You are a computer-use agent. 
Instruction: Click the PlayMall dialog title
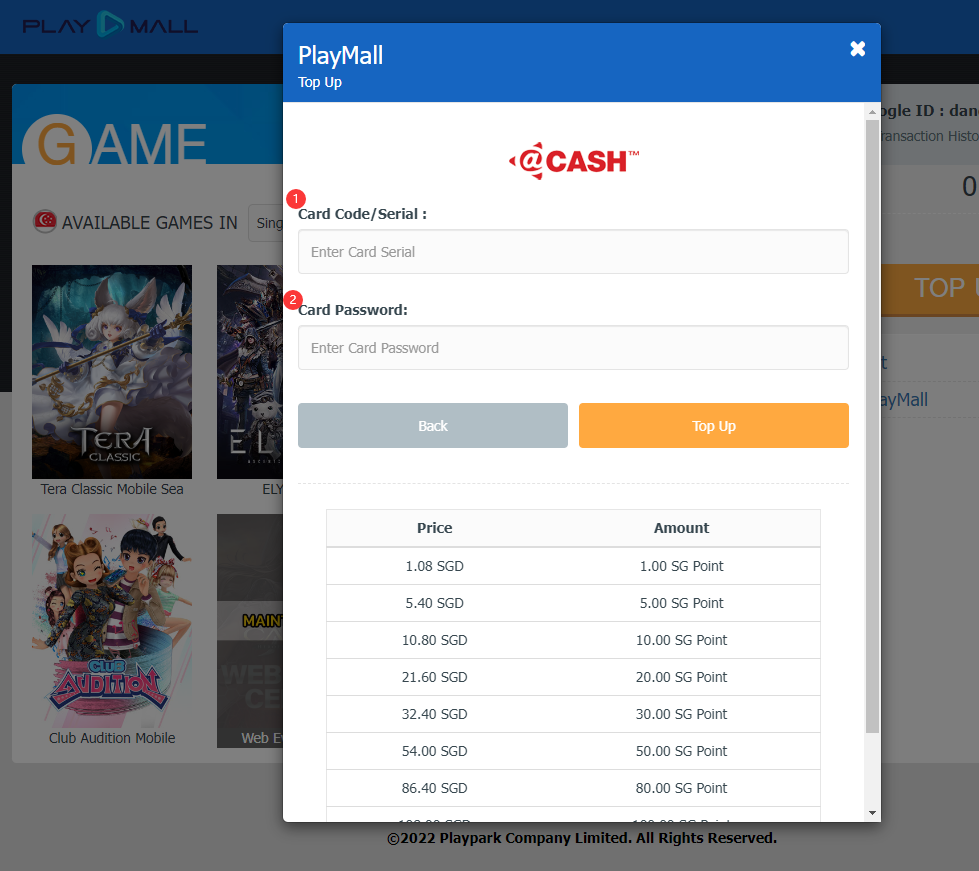point(340,56)
